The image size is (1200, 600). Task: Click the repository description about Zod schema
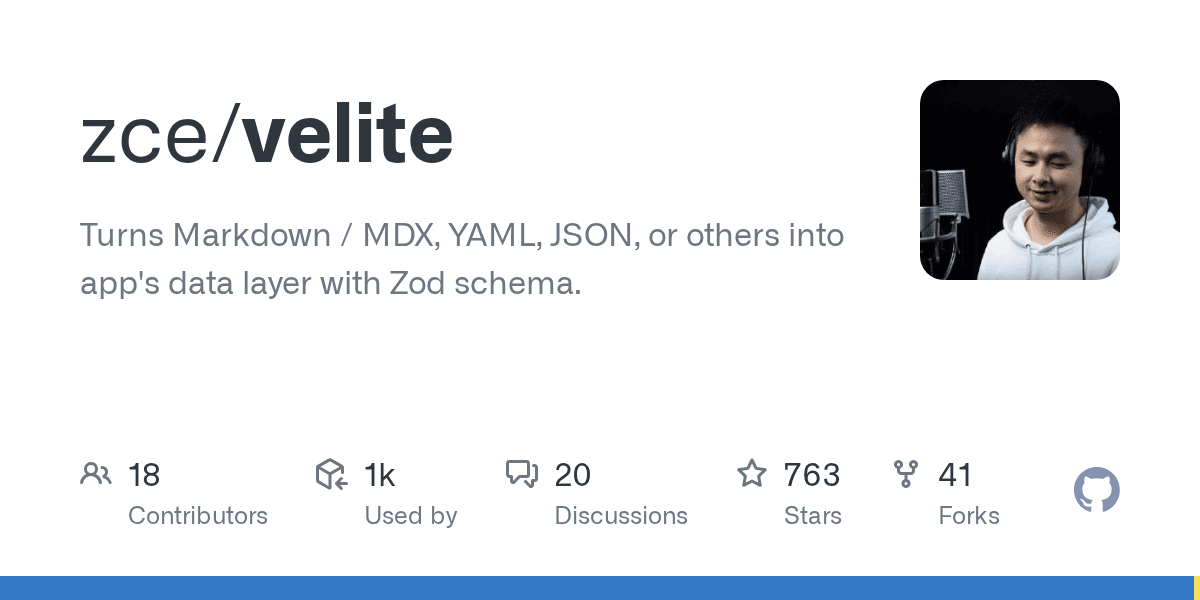tap(462, 259)
